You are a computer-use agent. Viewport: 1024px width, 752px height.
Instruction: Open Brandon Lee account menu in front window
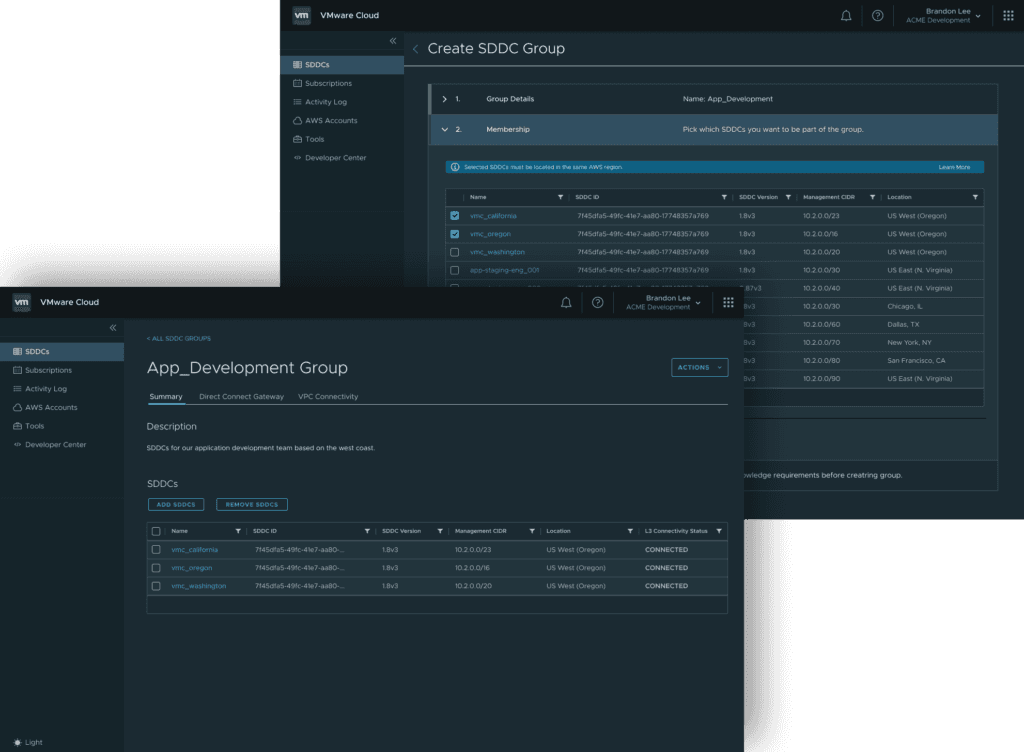(664, 302)
